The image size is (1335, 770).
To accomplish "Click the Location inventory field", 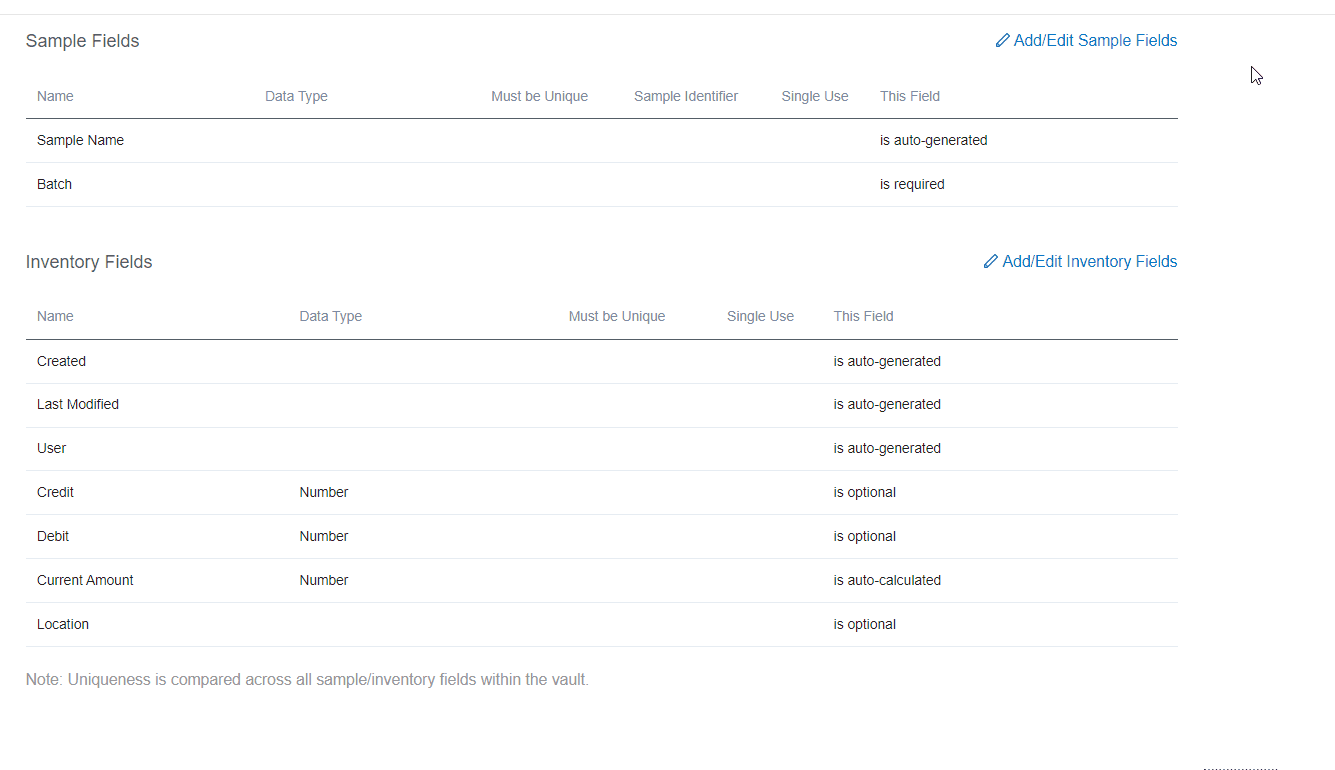I will tap(63, 624).
